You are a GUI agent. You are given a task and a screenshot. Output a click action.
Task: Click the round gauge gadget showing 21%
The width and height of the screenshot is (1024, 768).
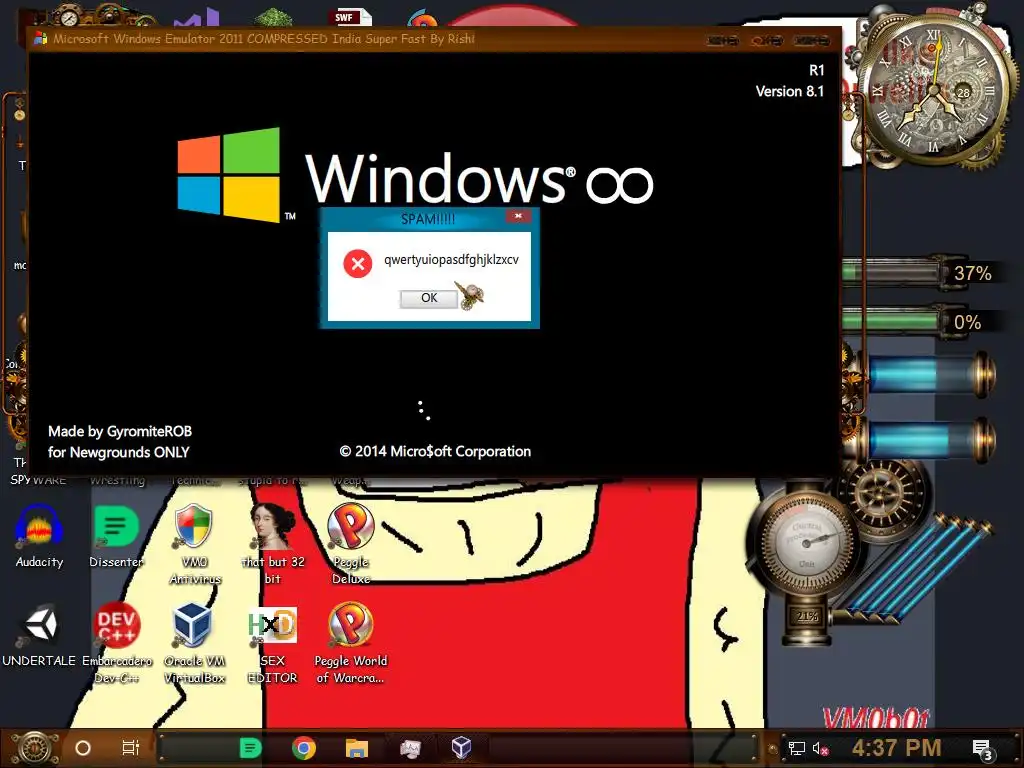[807, 545]
